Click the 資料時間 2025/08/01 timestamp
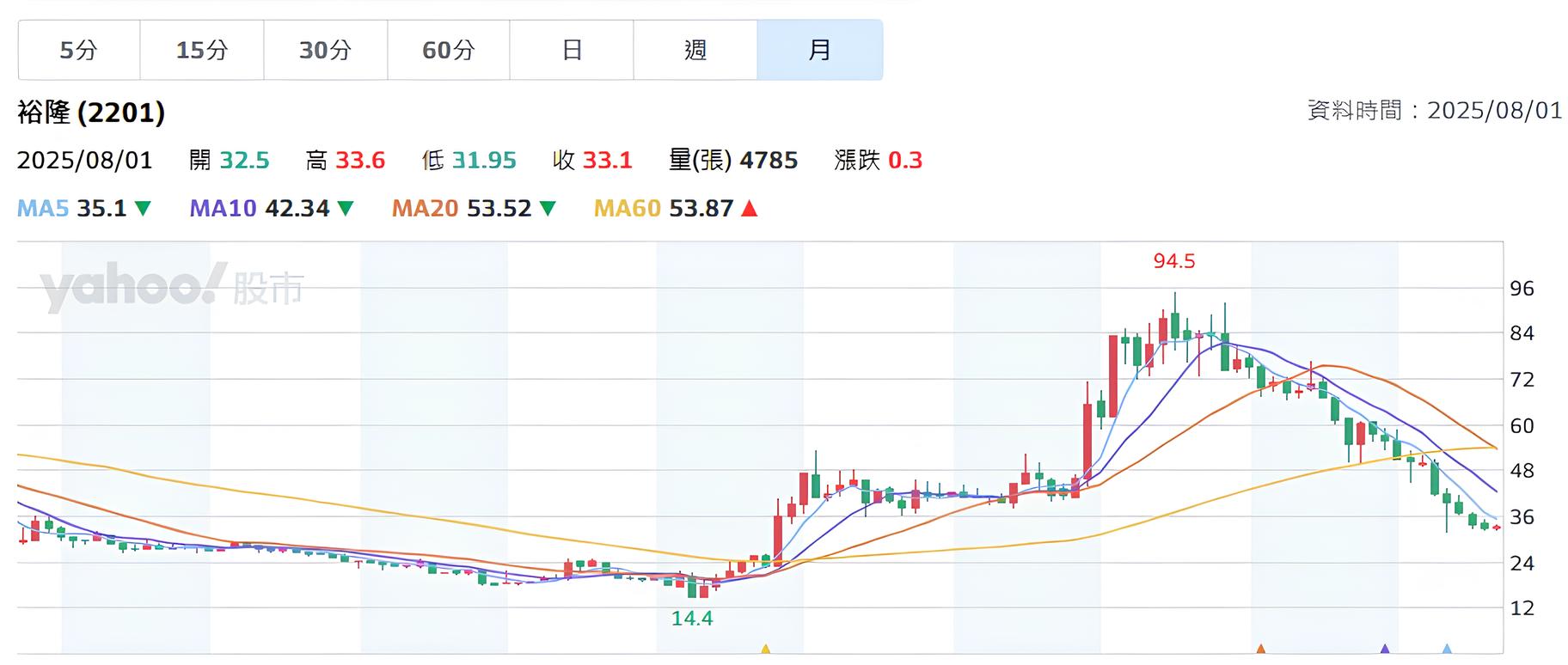 (x=1435, y=111)
